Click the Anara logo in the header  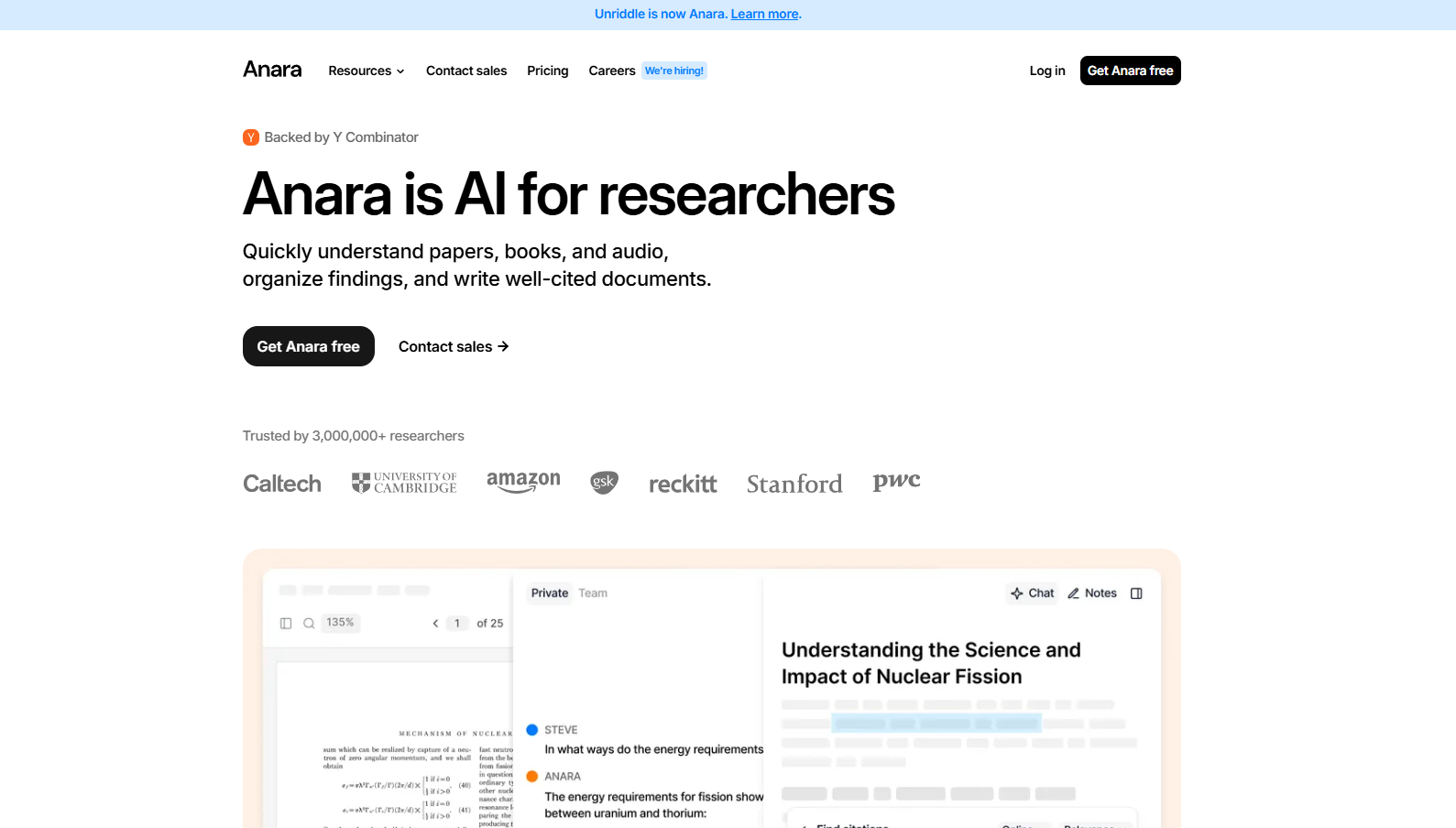(x=272, y=70)
